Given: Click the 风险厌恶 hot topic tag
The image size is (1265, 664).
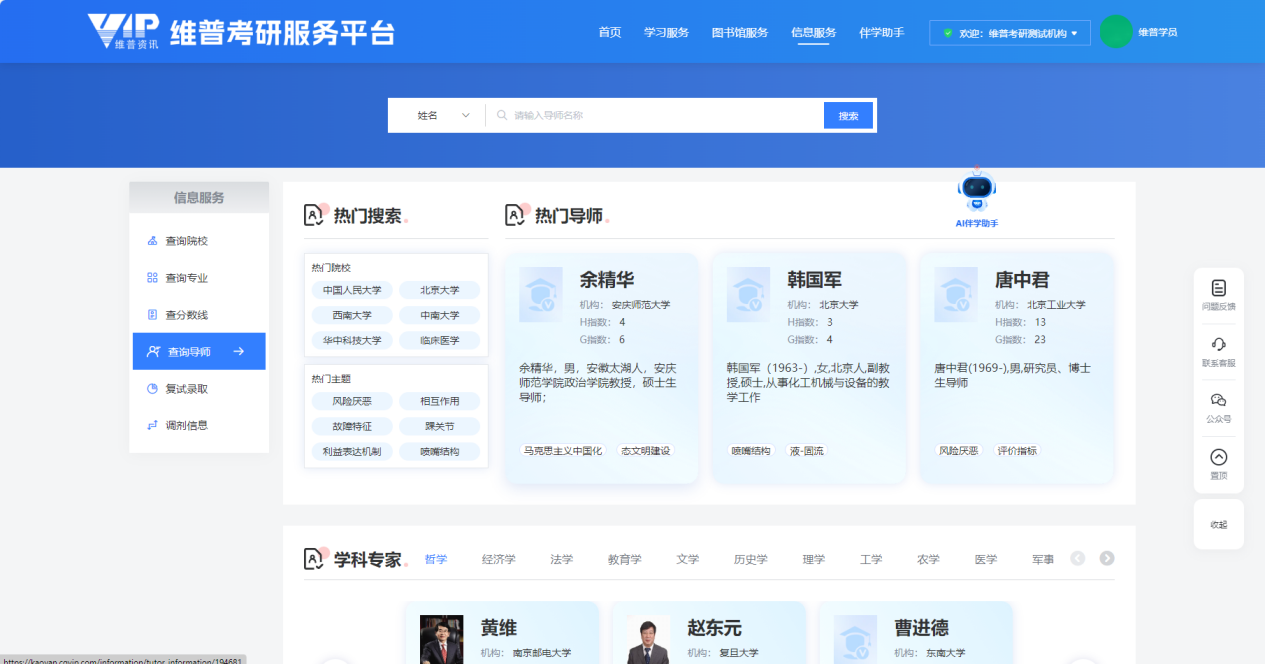Looking at the screenshot, I should coord(351,401).
